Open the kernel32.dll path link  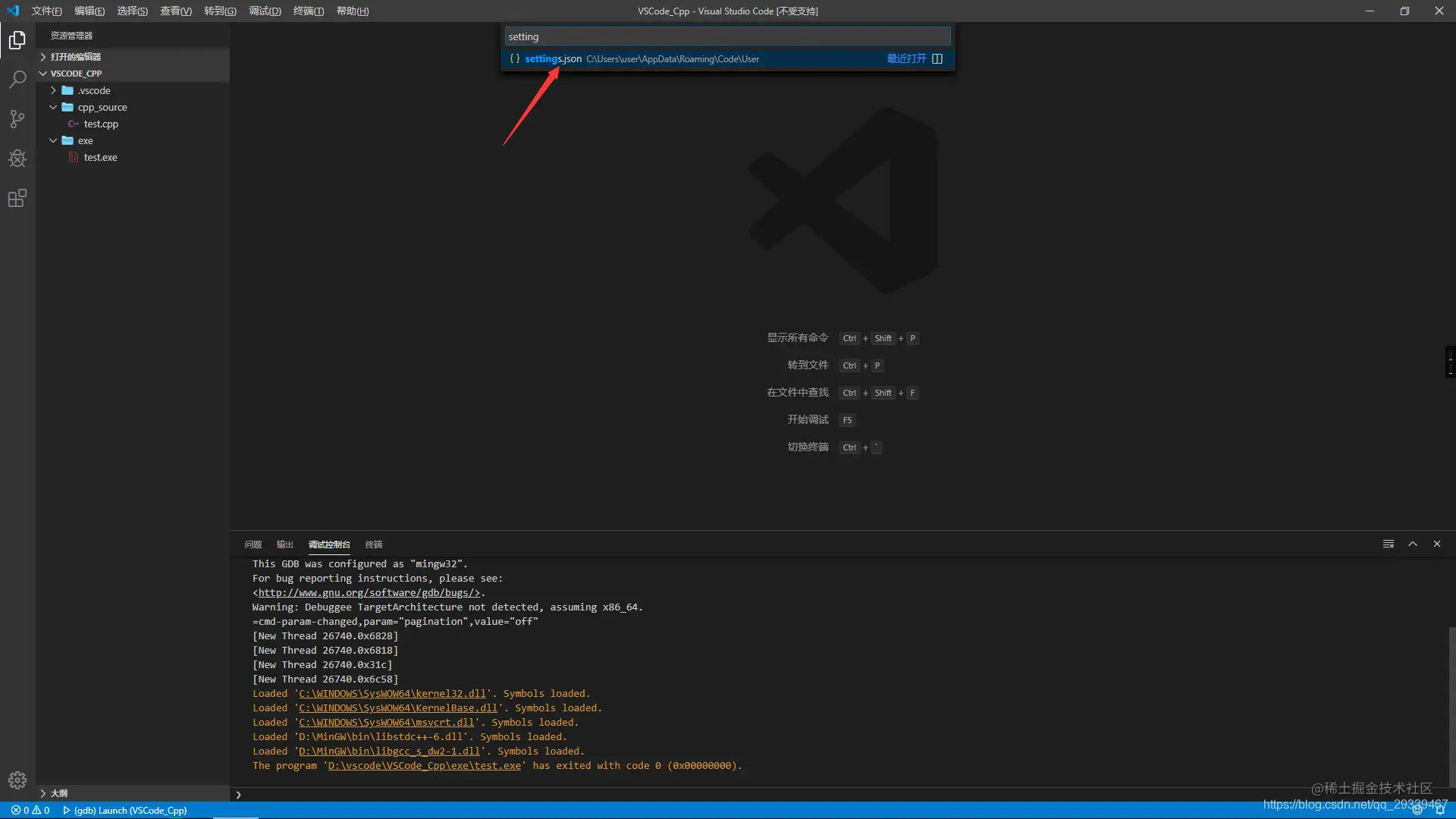click(392, 694)
